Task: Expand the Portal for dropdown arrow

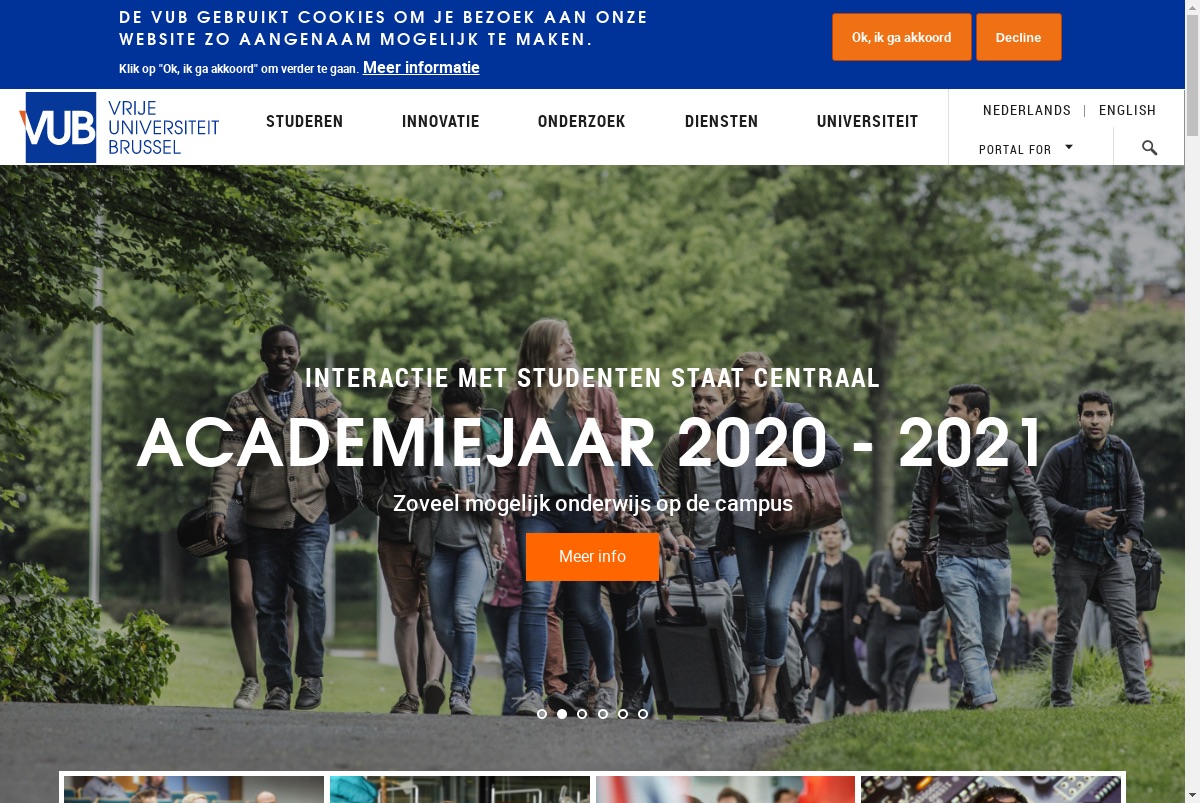Action: pyautogui.click(x=1069, y=147)
